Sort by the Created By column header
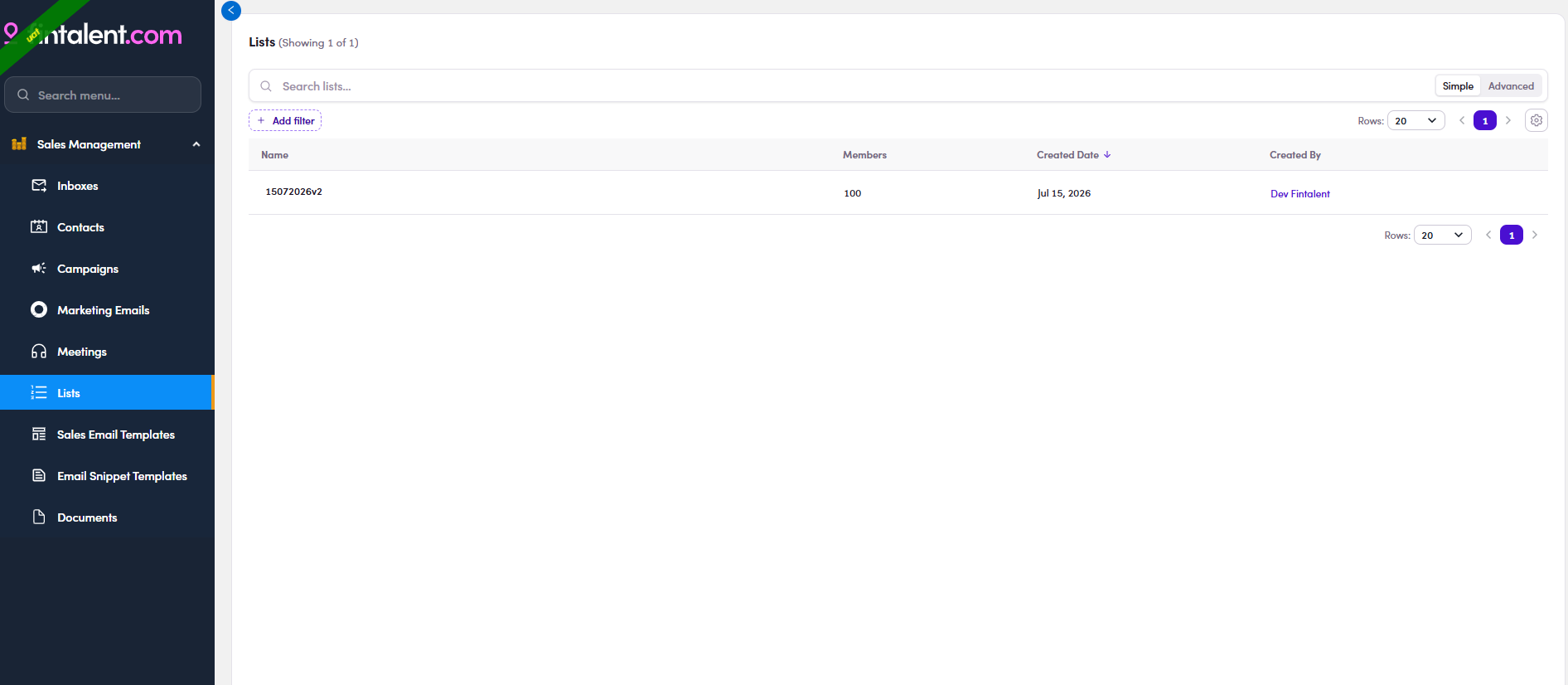Screen dimensions: 1568x685 pyautogui.click(x=1295, y=155)
